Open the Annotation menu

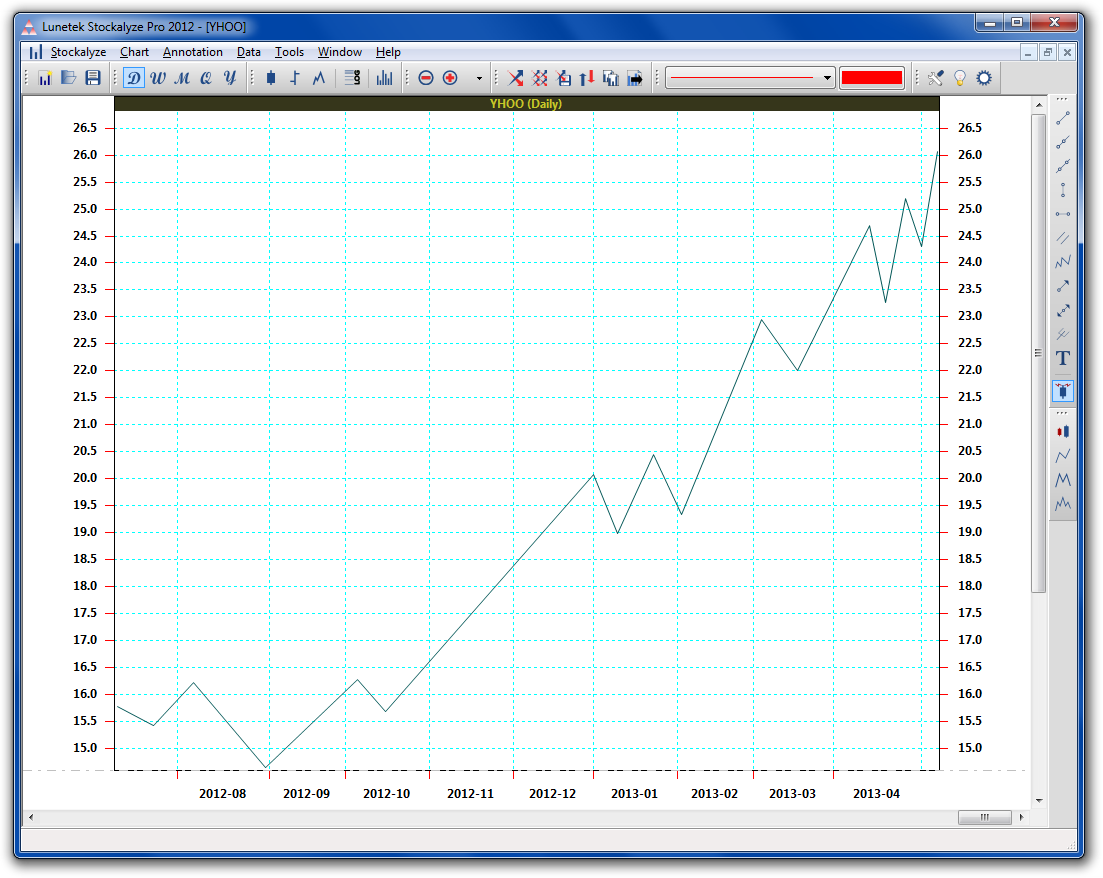pos(193,52)
